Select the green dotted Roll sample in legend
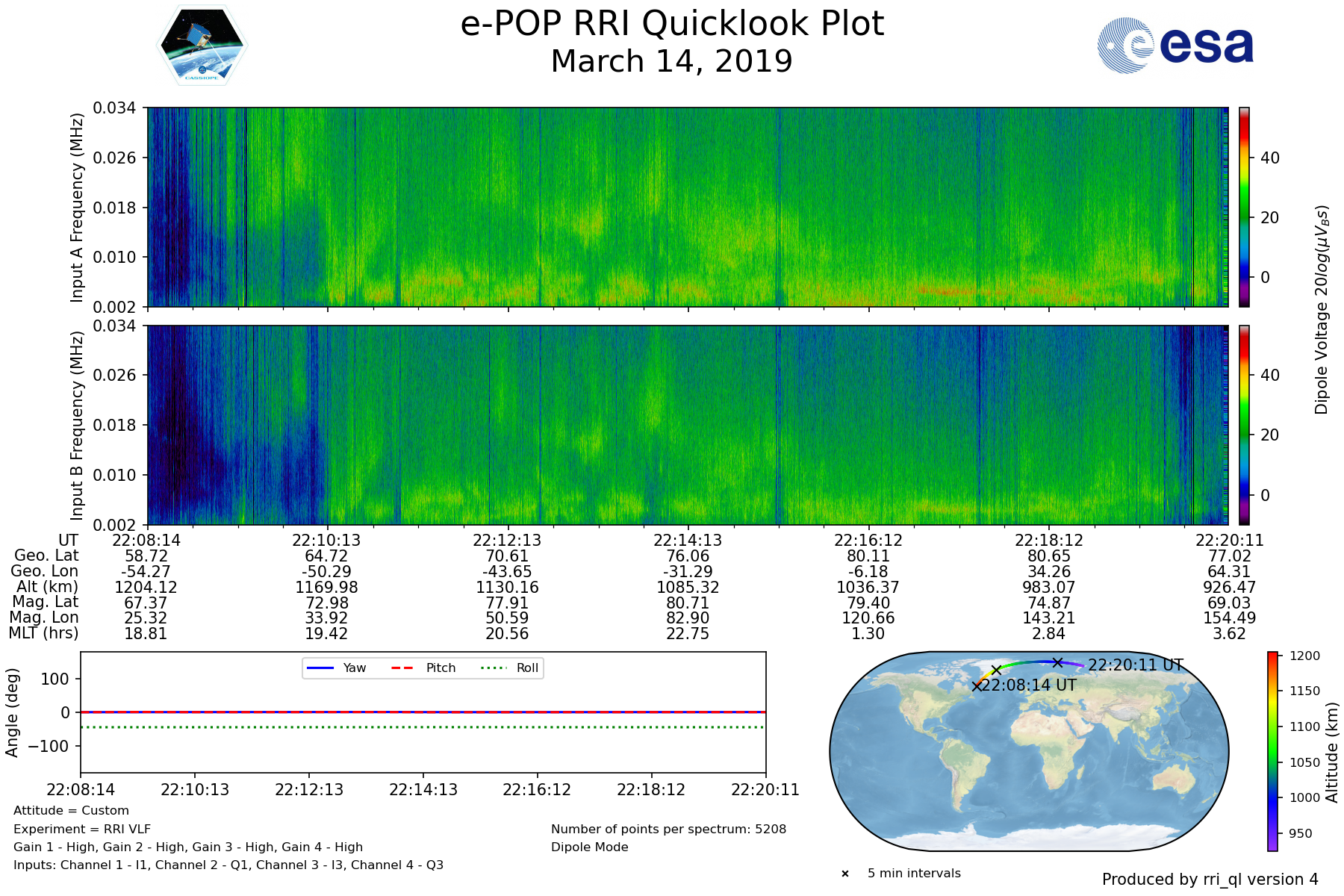The height and width of the screenshot is (896, 1344). [494, 668]
